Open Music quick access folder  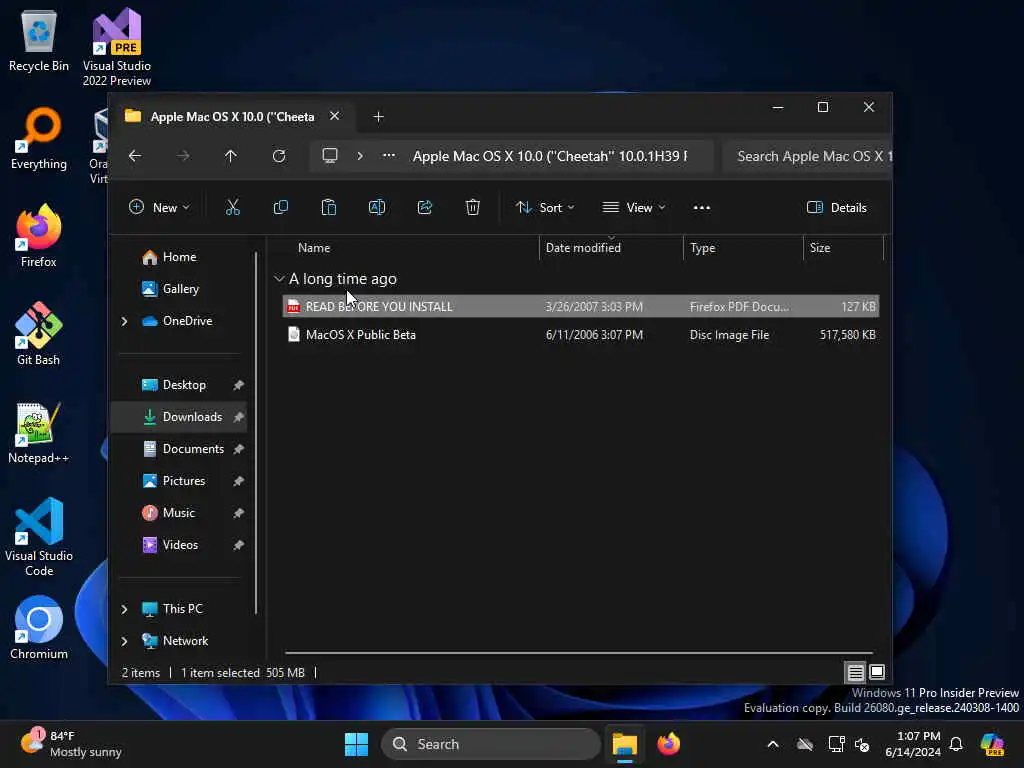180,513
